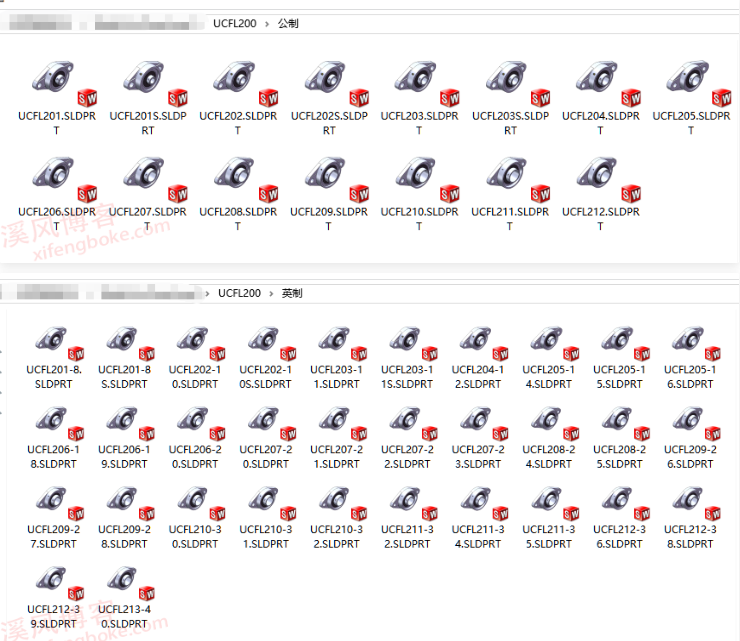740x641 pixels.
Task: Select the UCFL201S.SLDPRT file icon
Action: [155, 83]
